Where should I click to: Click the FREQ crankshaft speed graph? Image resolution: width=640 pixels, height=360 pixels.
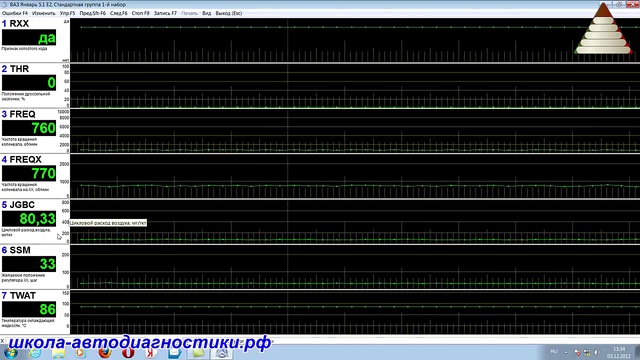pos(355,131)
